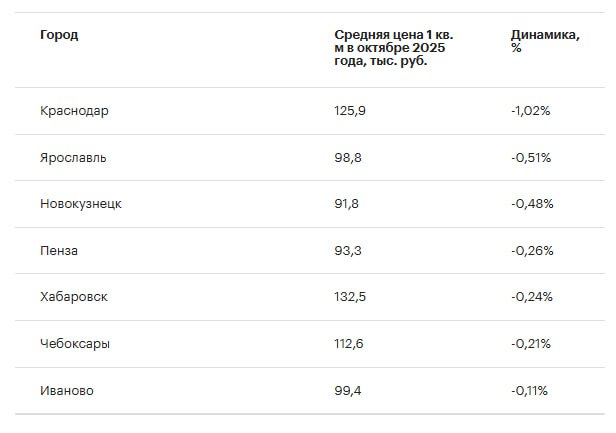Select the Ярославль city cell
Image resolution: width=616 pixels, height=433 pixels.
[x=74, y=157]
